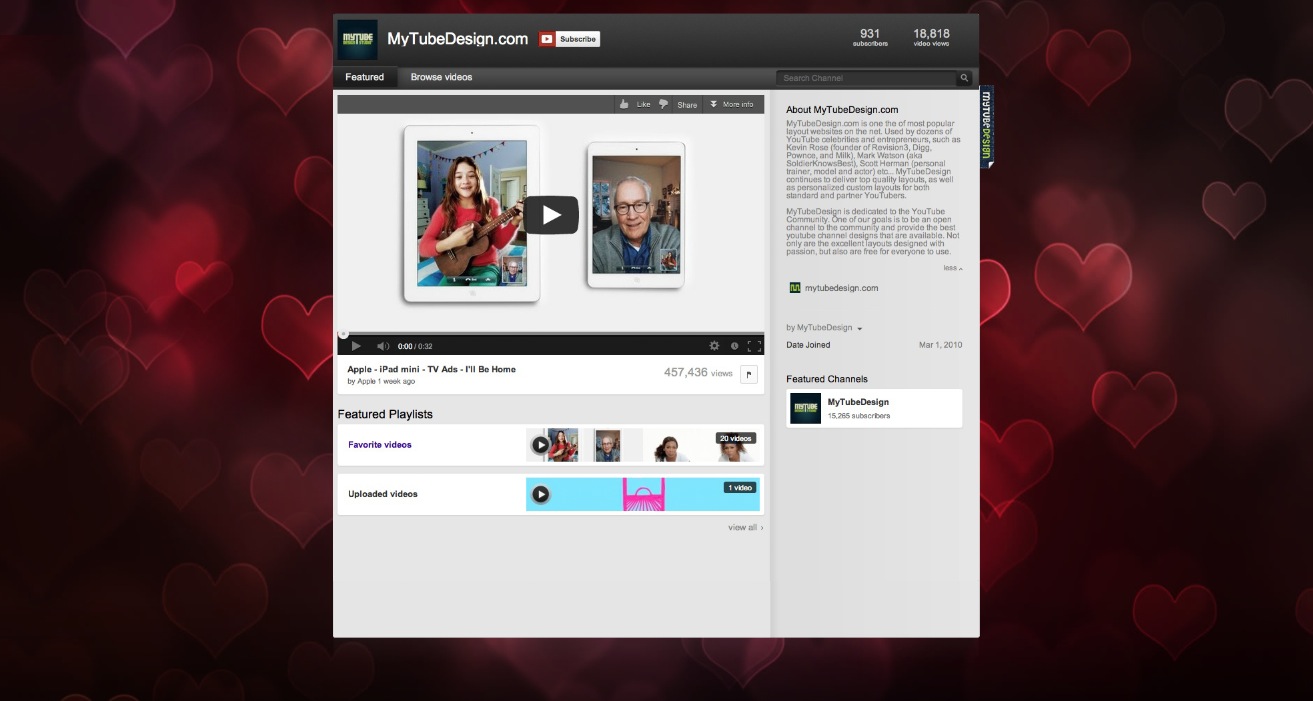Click the Share button above the video
This screenshot has height=701, width=1313.
coord(687,104)
